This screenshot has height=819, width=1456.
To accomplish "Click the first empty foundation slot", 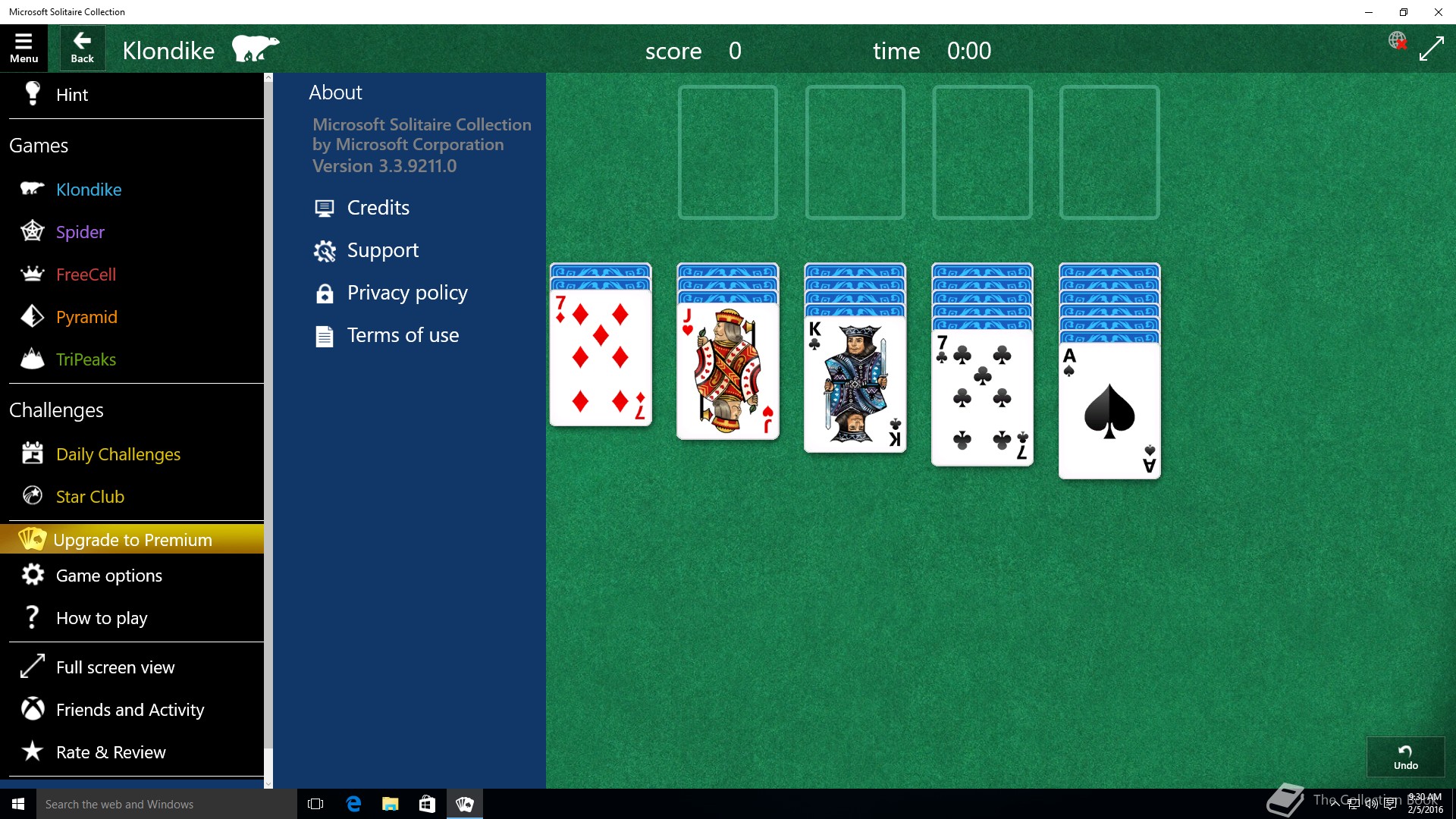I will [728, 152].
